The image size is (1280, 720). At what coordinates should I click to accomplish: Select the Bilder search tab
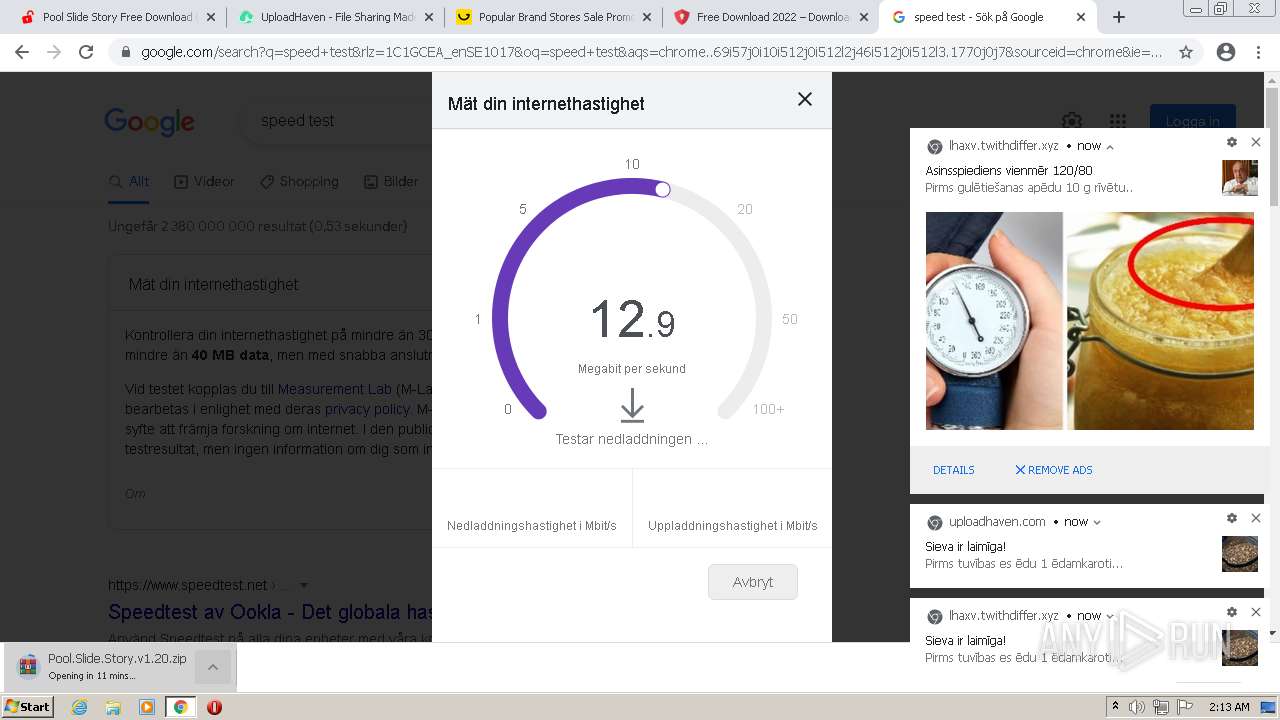coord(391,182)
